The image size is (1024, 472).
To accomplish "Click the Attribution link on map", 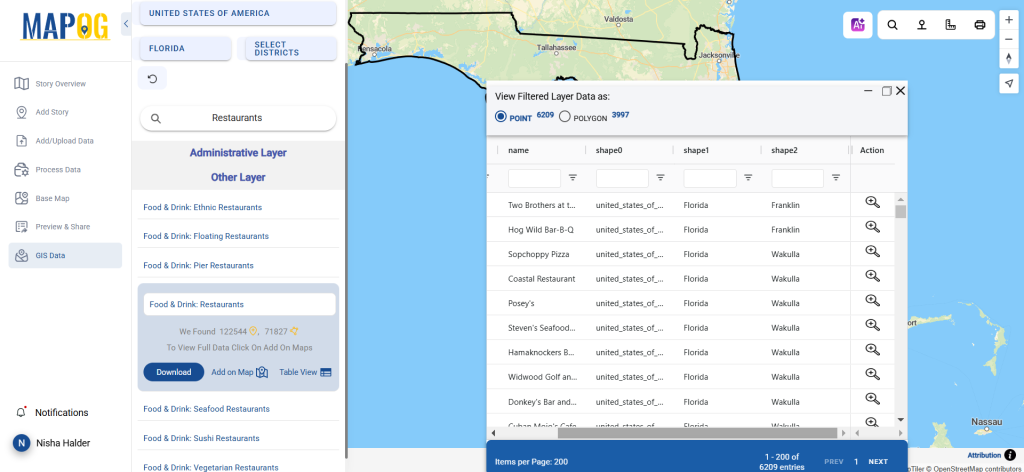I will [x=984, y=455].
